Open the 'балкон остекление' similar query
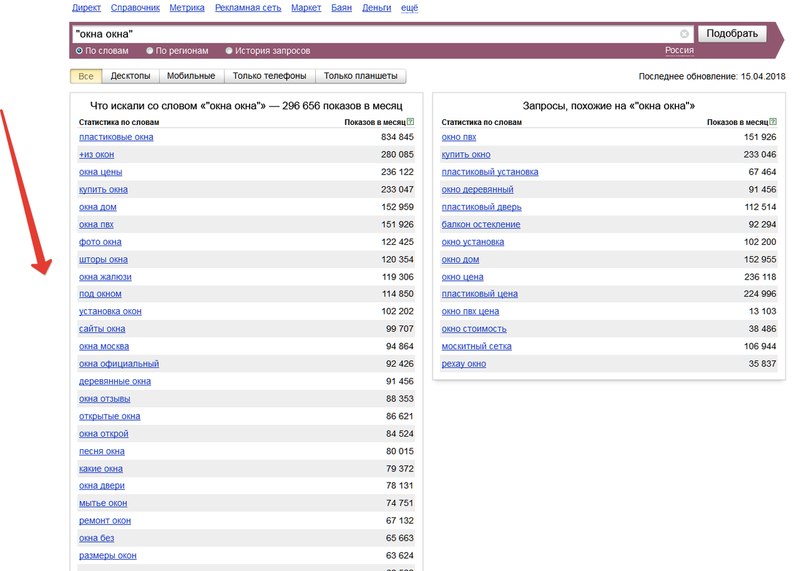Viewport: 807px width, 571px height. [x=481, y=224]
